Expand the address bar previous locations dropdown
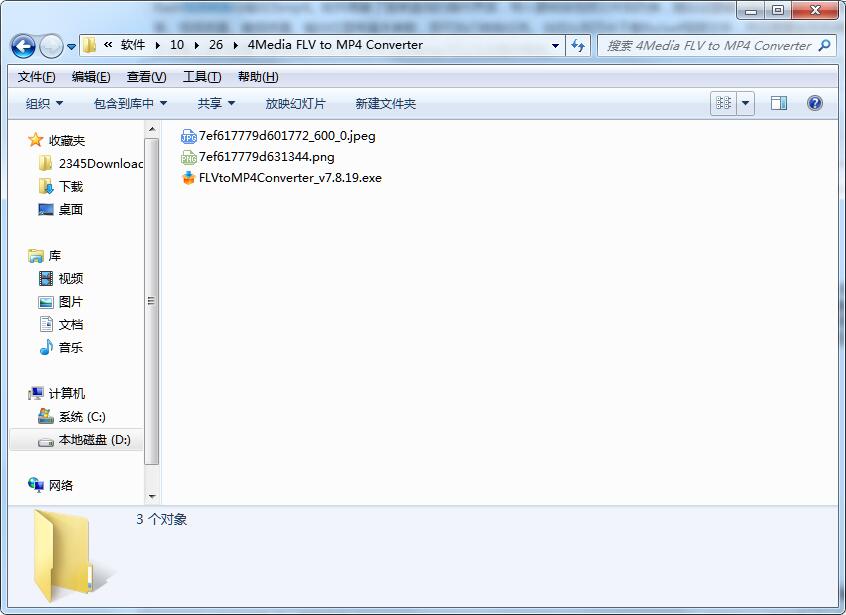 [555, 45]
